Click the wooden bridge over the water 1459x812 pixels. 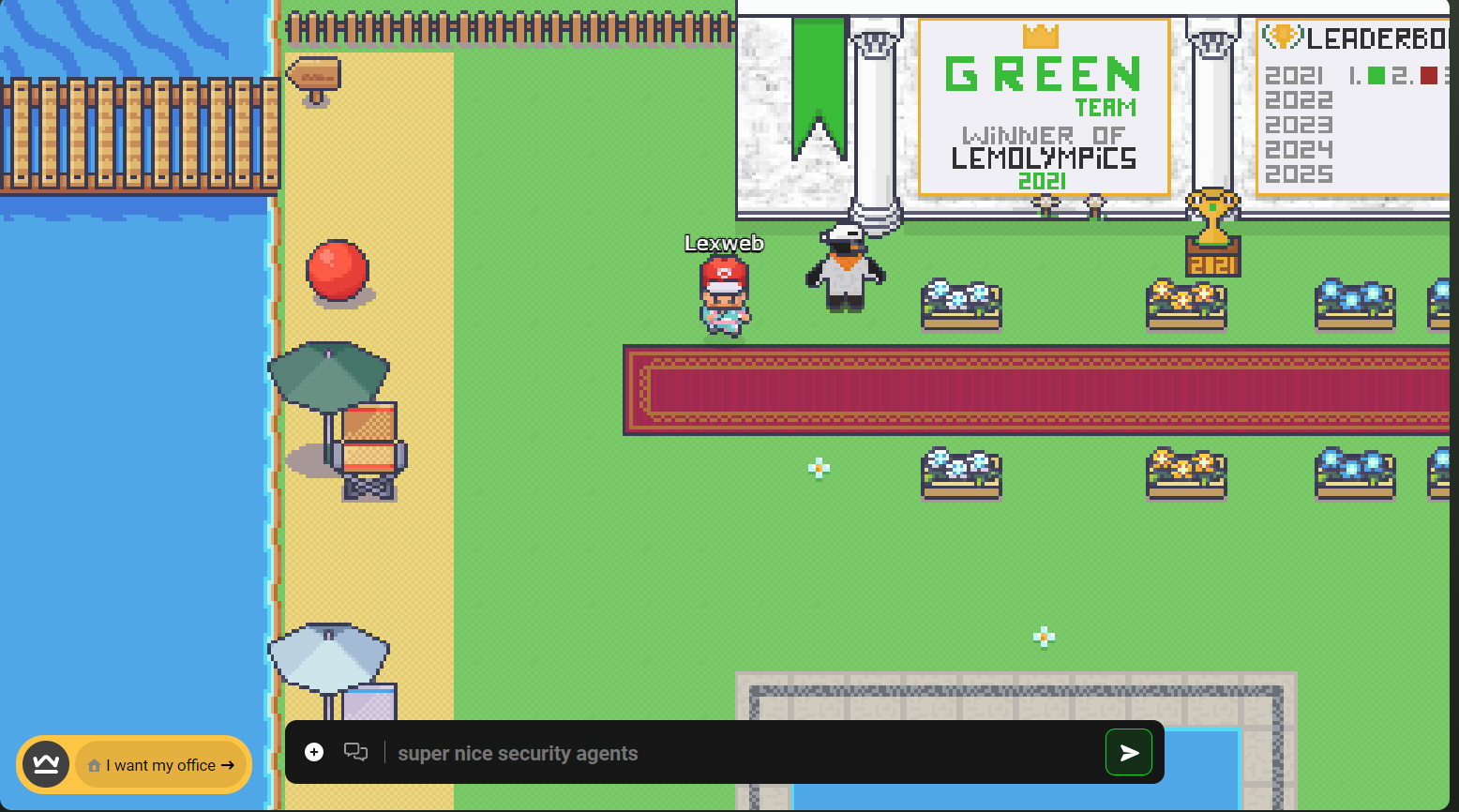click(x=140, y=137)
